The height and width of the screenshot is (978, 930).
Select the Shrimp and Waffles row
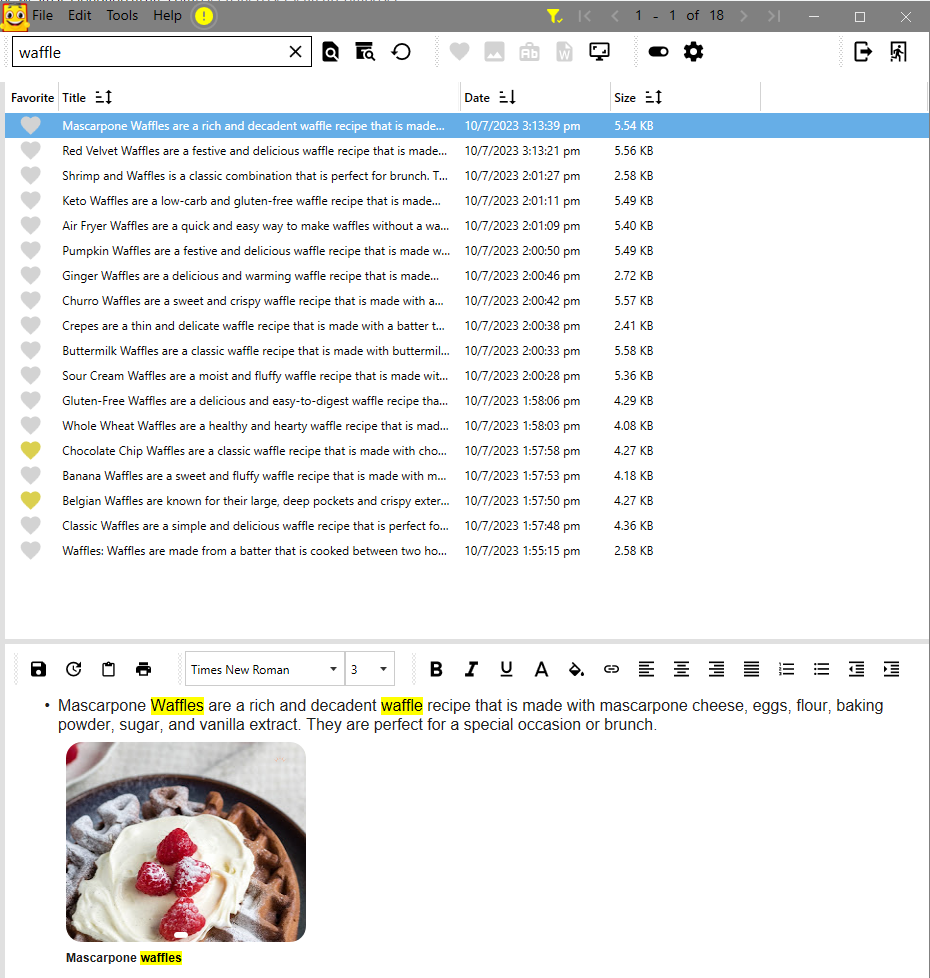(x=467, y=175)
